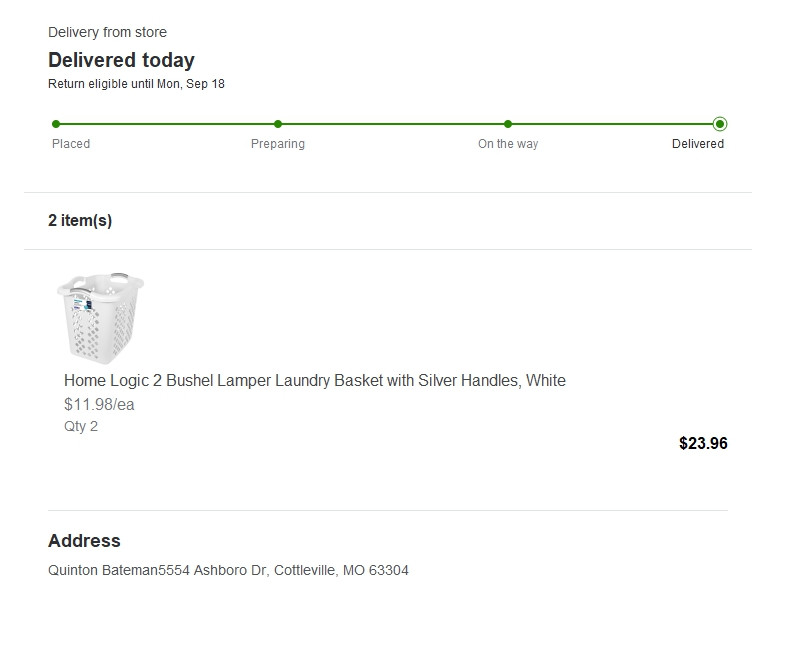
Task: Click the Placed step dot on tracker
Action: coord(56,124)
